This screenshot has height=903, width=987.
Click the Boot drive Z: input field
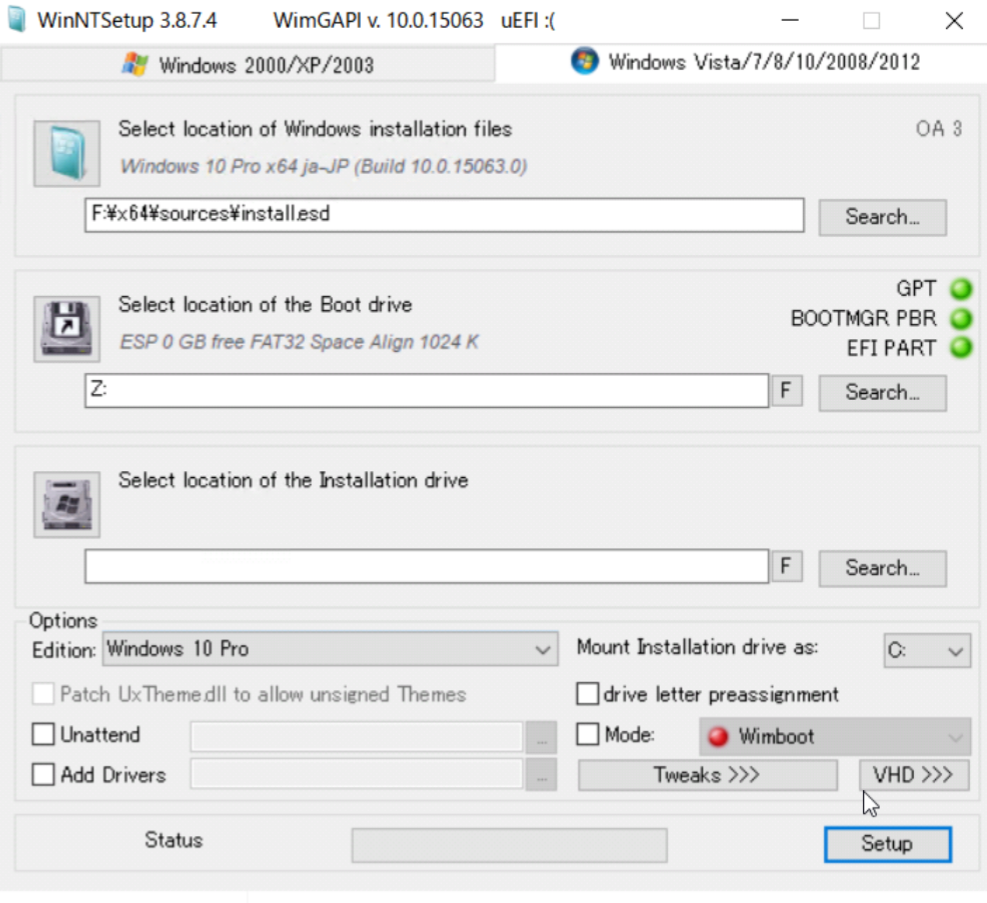tap(427, 391)
